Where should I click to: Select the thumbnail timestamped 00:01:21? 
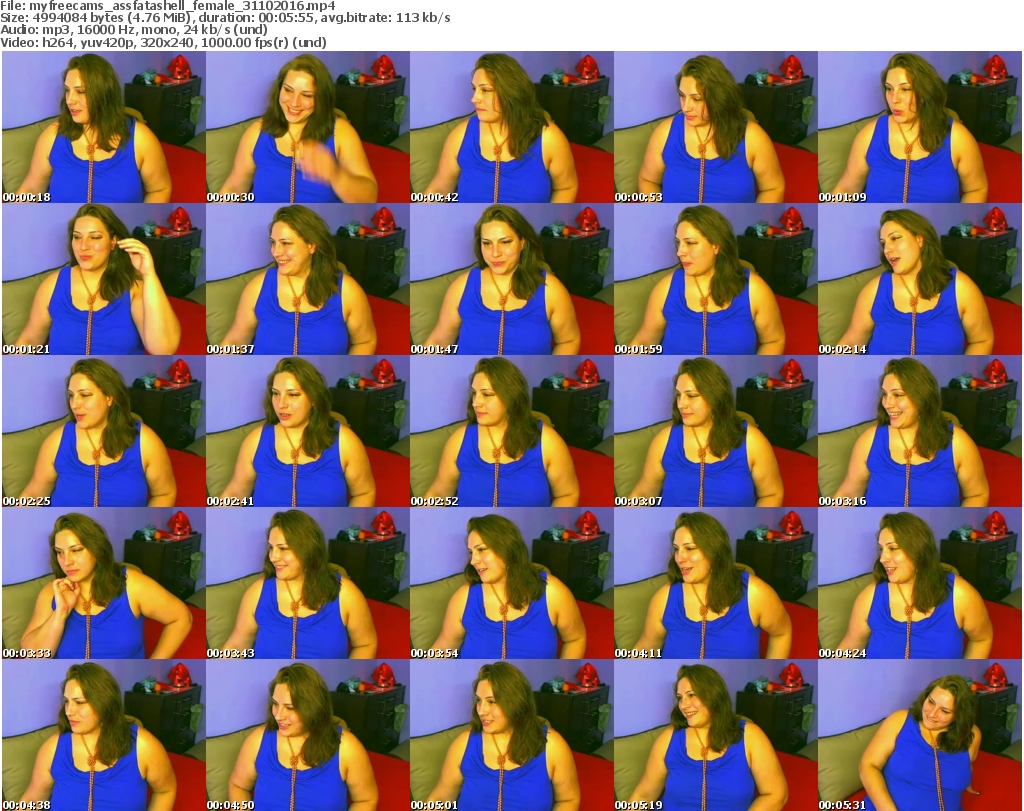(104, 279)
